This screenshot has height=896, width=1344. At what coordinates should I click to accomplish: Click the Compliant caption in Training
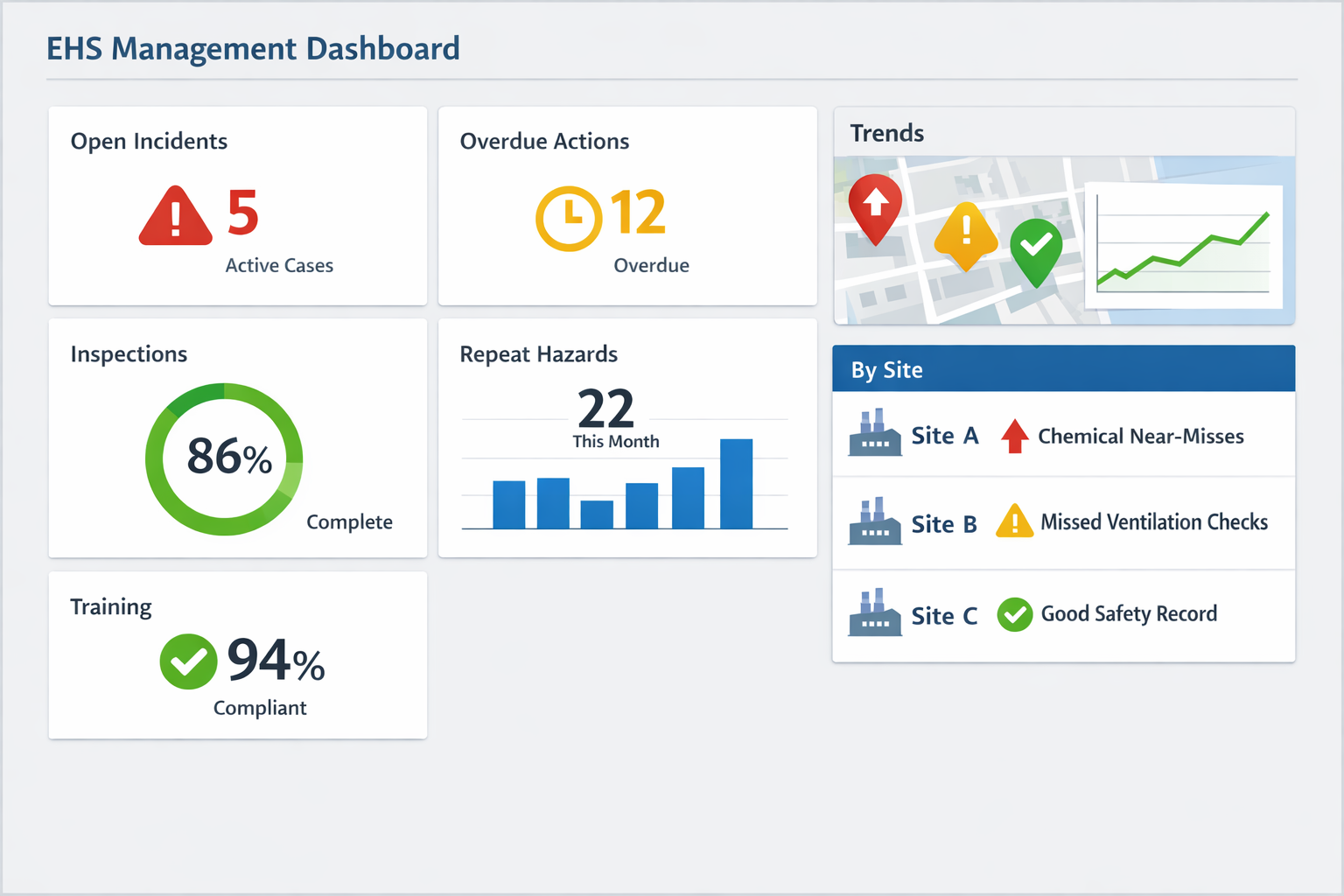(x=260, y=708)
